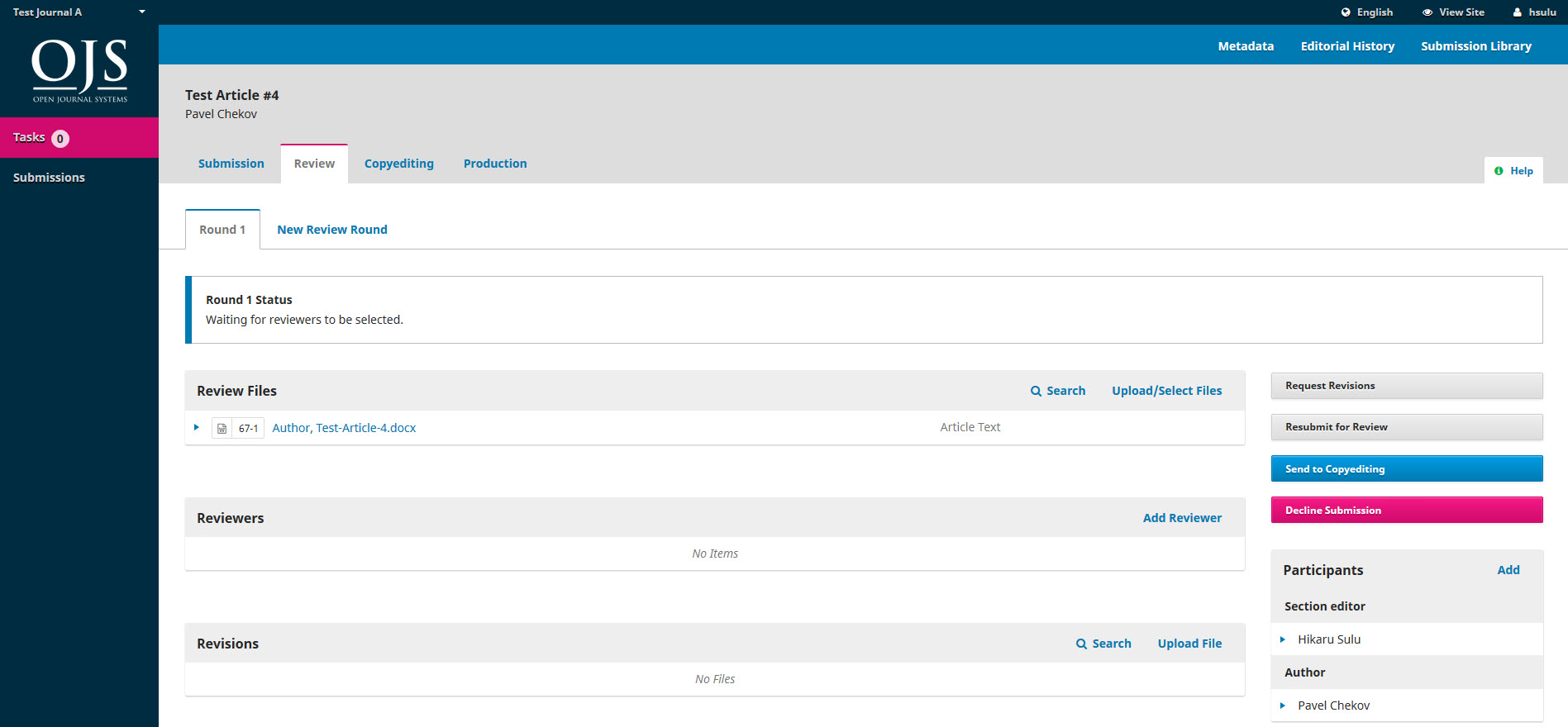This screenshot has width=1568, height=727.
Task: Click the eye icon for View Site
Action: click(x=1427, y=12)
